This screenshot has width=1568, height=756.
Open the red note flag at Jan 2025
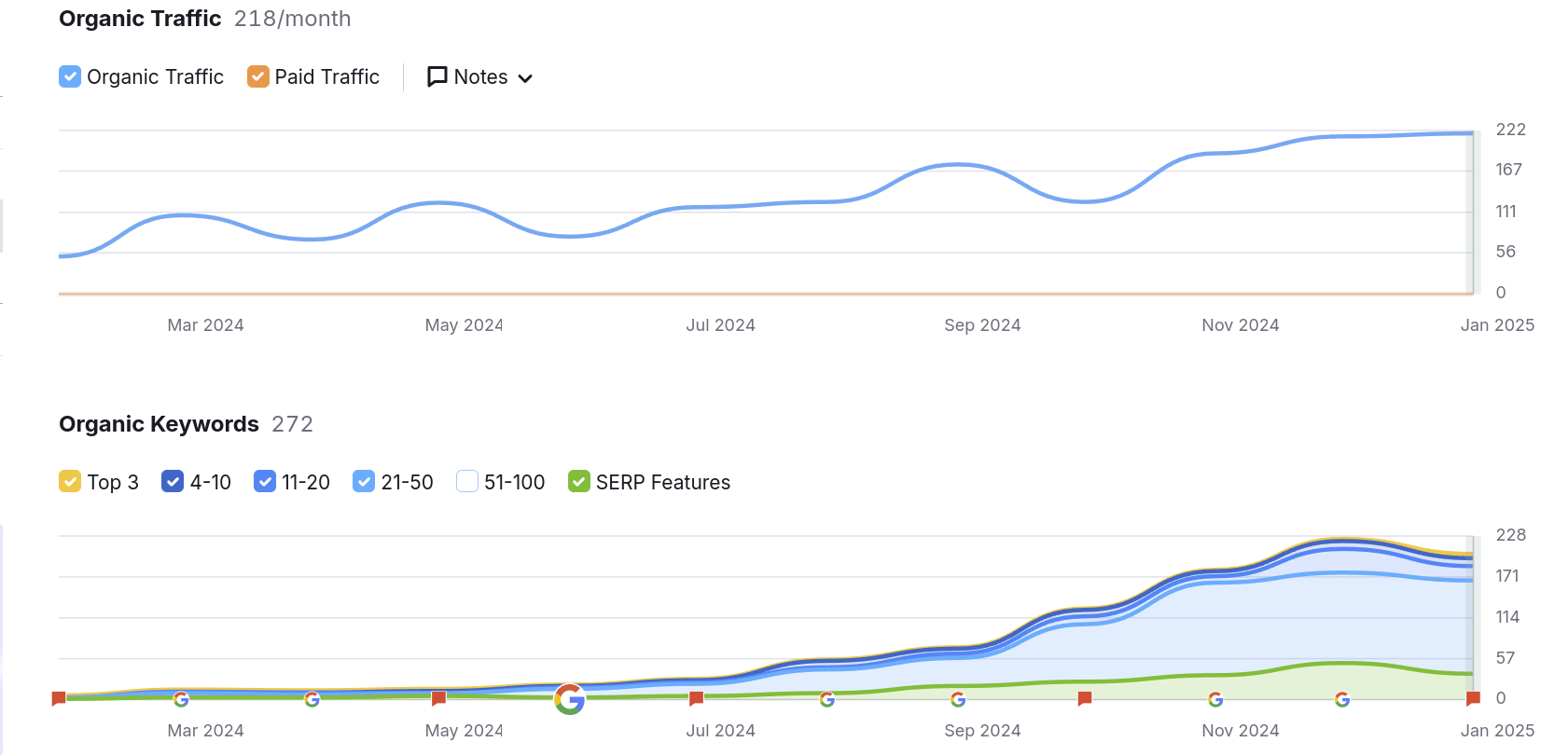tap(1473, 698)
